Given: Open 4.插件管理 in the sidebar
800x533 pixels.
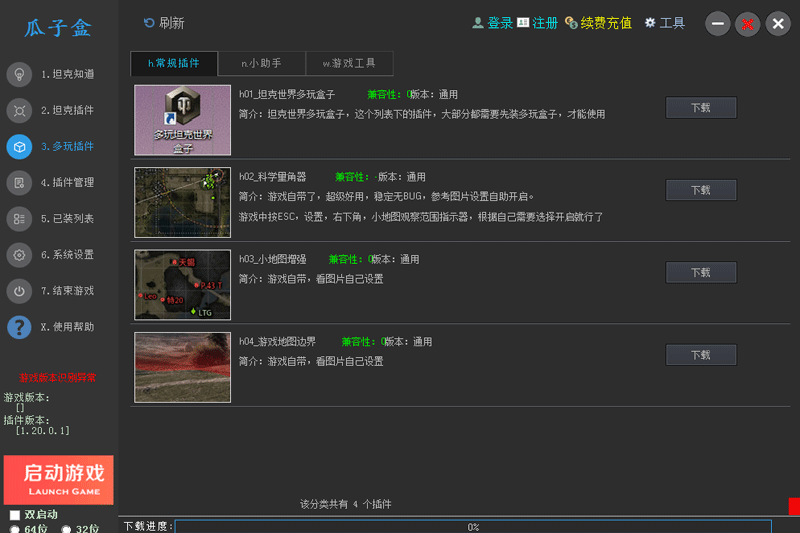Looking at the screenshot, I should point(67,183).
